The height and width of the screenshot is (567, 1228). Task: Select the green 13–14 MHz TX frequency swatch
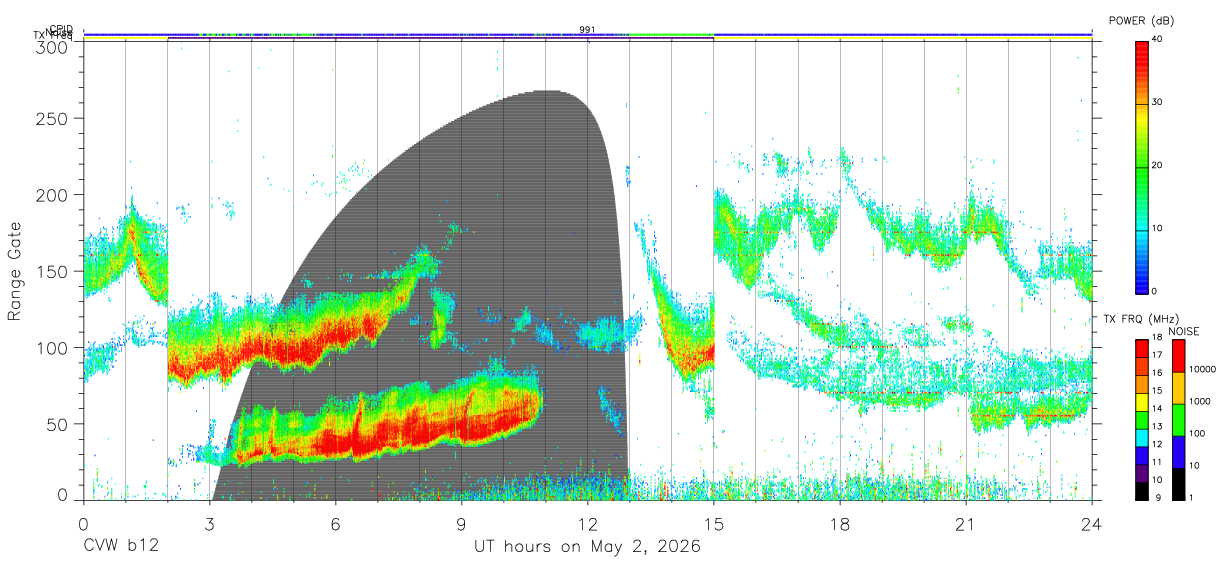click(x=1142, y=419)
